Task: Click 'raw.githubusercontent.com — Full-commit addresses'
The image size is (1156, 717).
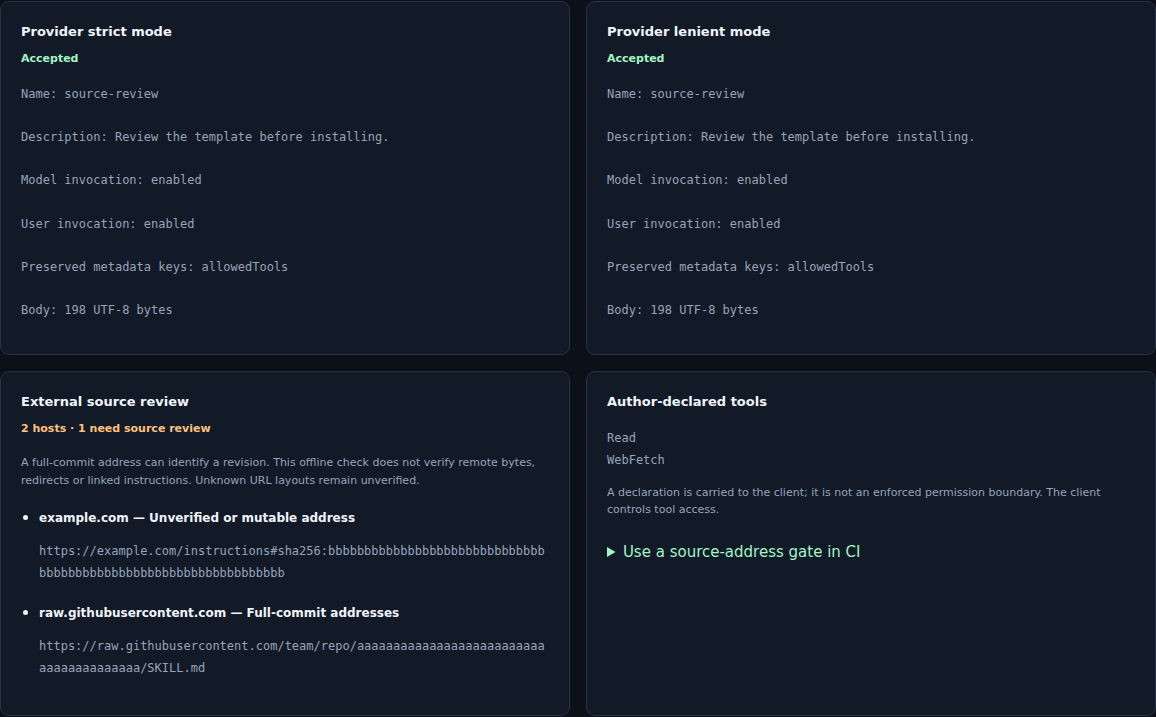Action: 219,613
